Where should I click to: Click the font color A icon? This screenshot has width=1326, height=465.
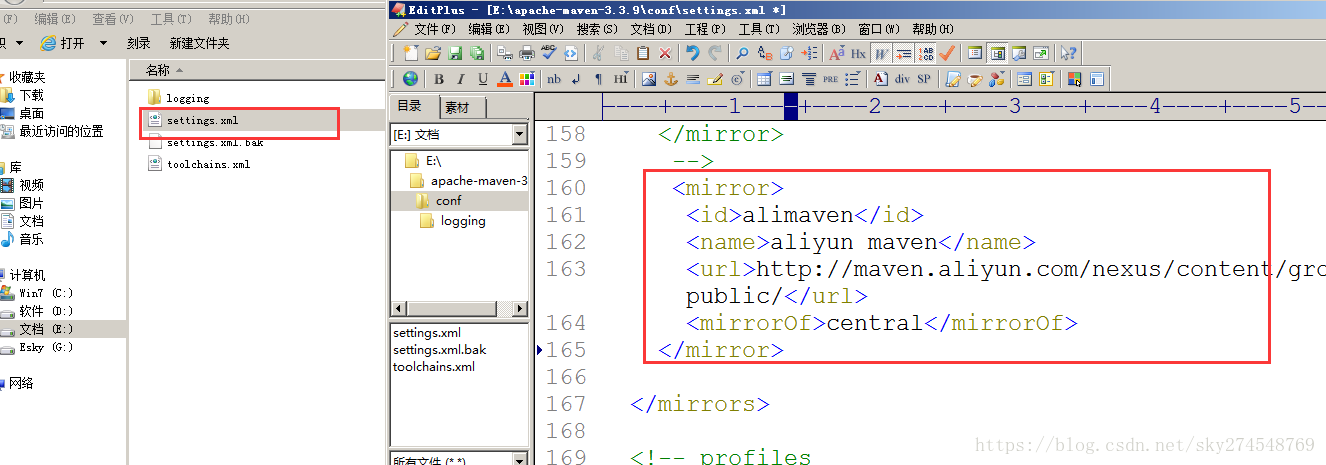click(505, 79)
